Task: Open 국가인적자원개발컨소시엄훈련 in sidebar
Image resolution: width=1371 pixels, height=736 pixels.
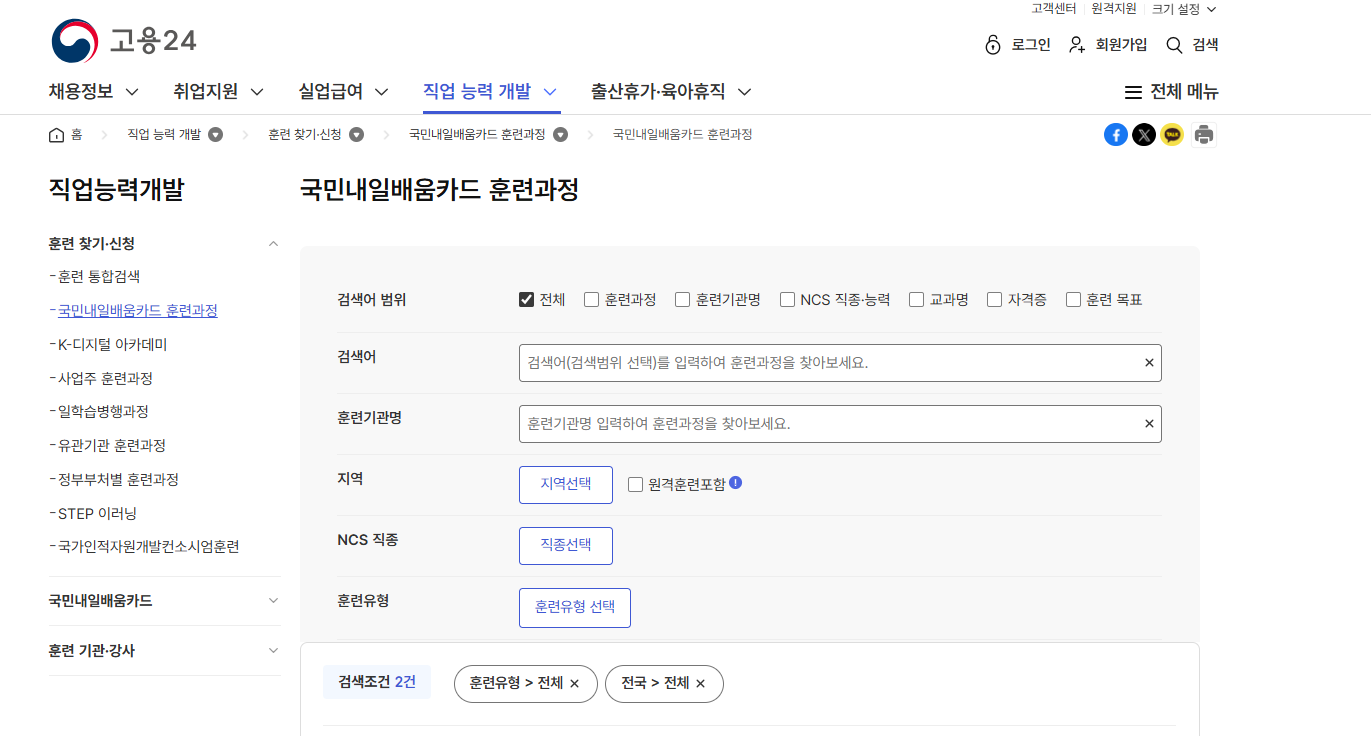Action: (x=148, y=547)
